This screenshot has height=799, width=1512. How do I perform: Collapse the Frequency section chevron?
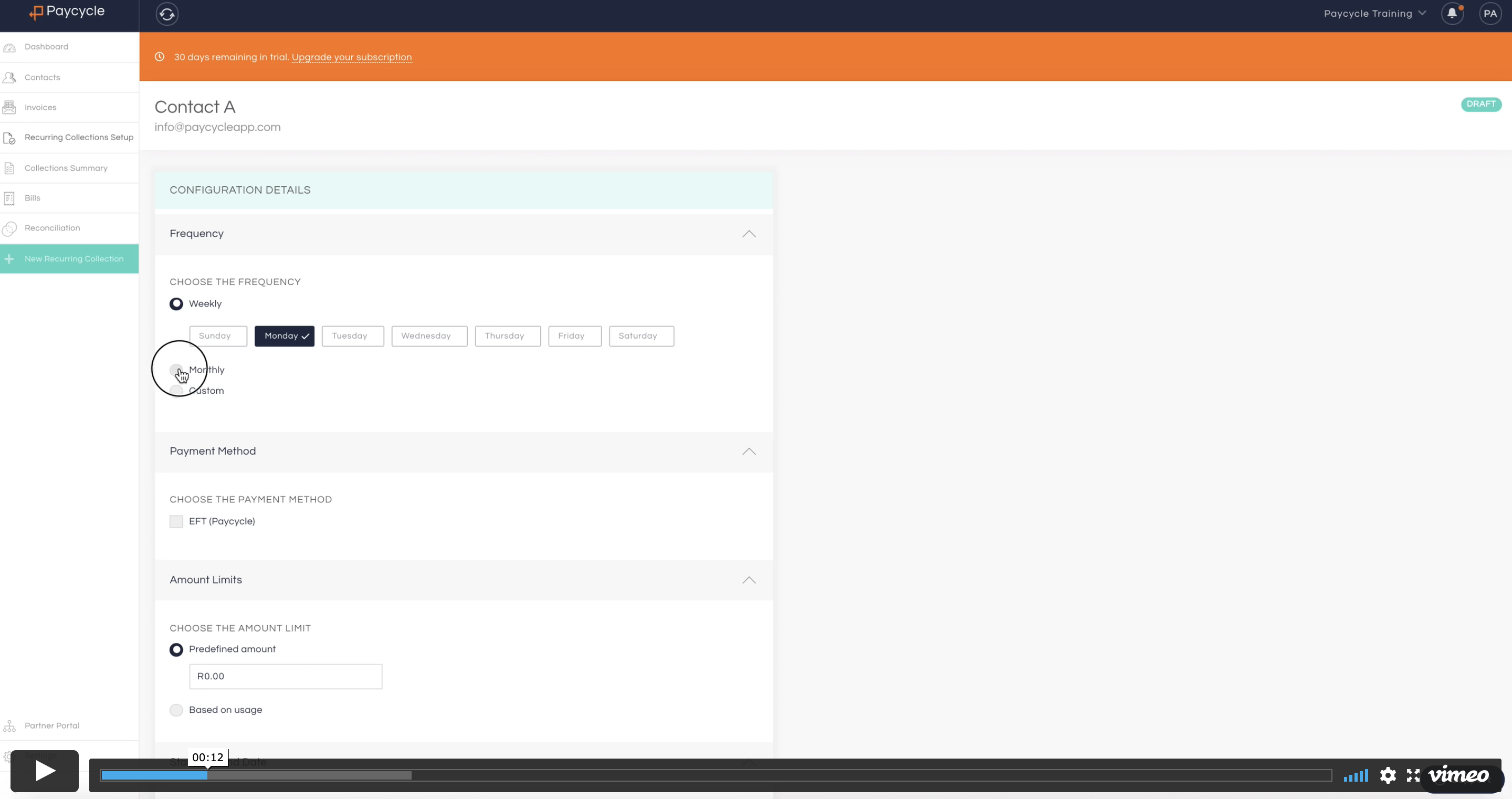[x=748, y=234]
